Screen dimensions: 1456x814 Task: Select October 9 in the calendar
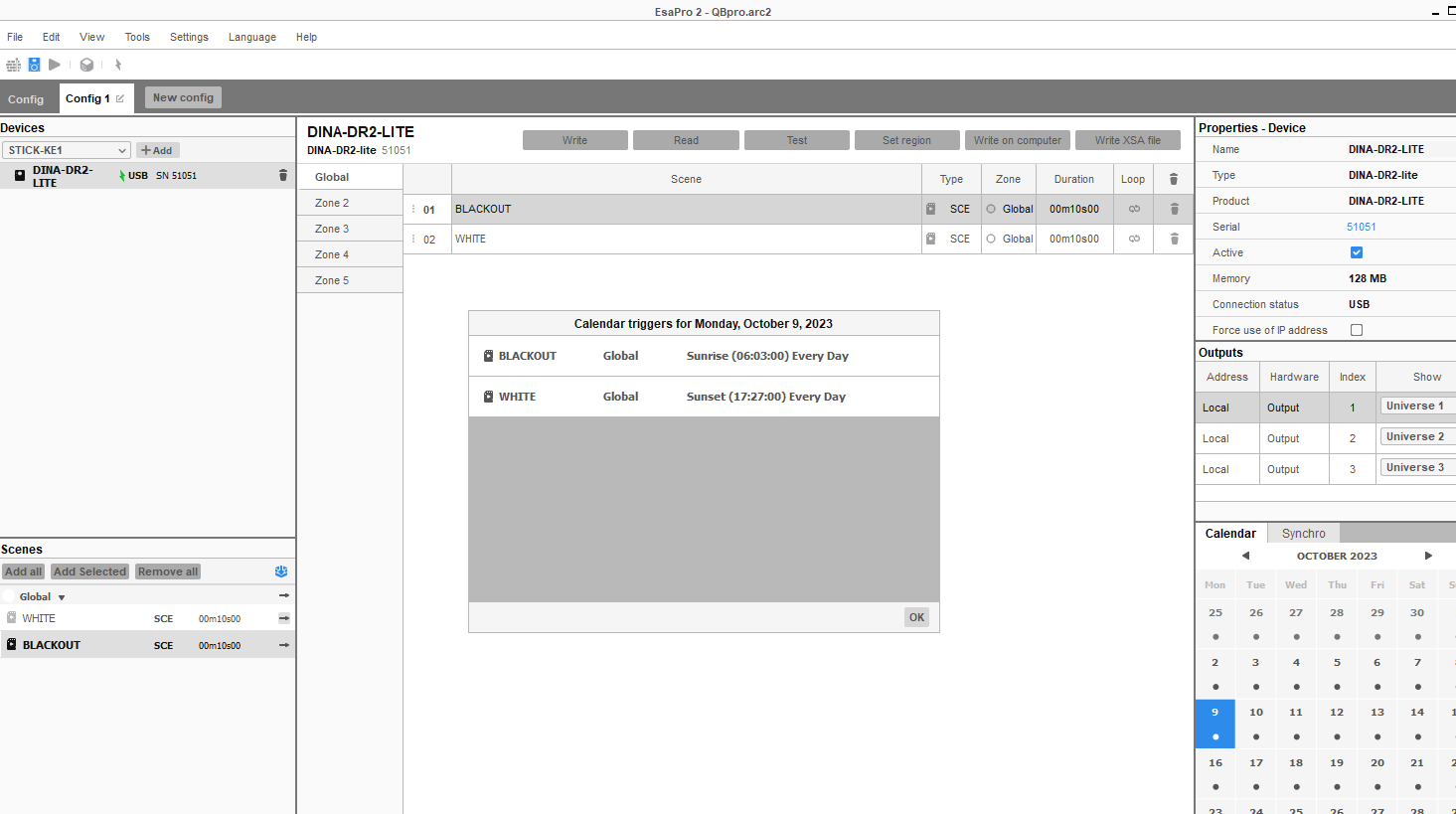click(x=1214, y=723)
